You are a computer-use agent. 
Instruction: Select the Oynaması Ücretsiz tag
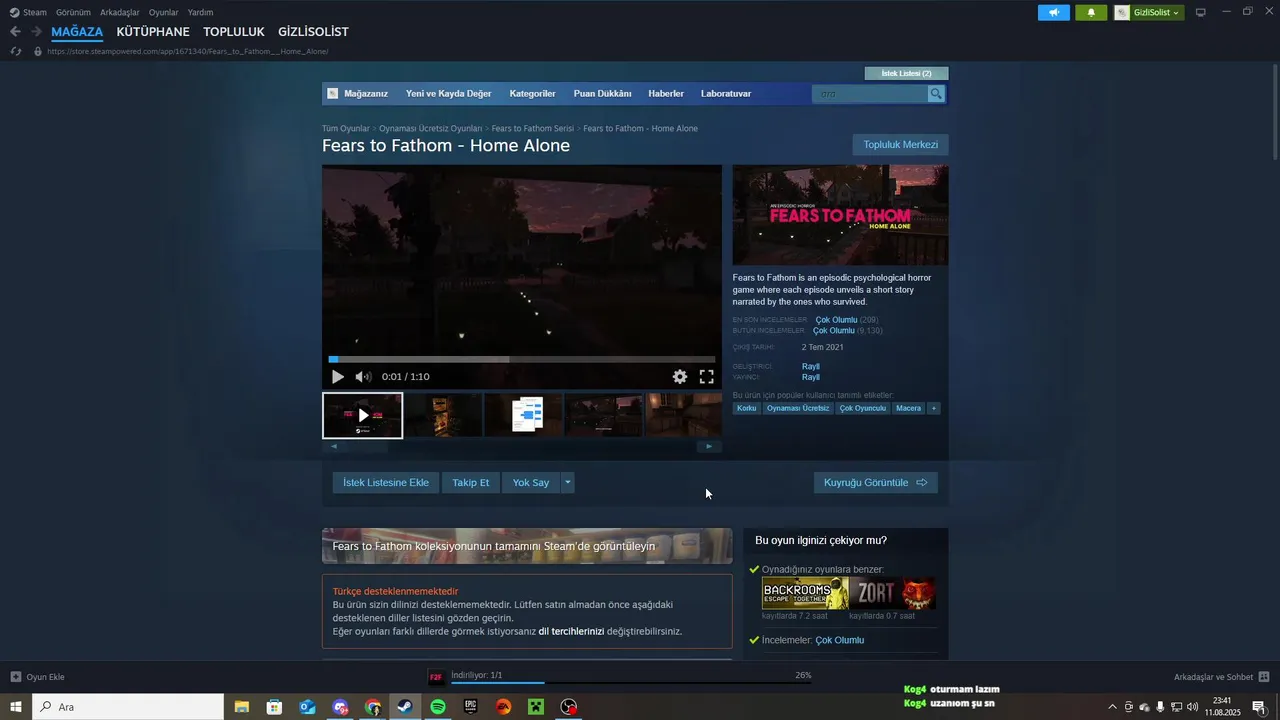tap(798, 408)
